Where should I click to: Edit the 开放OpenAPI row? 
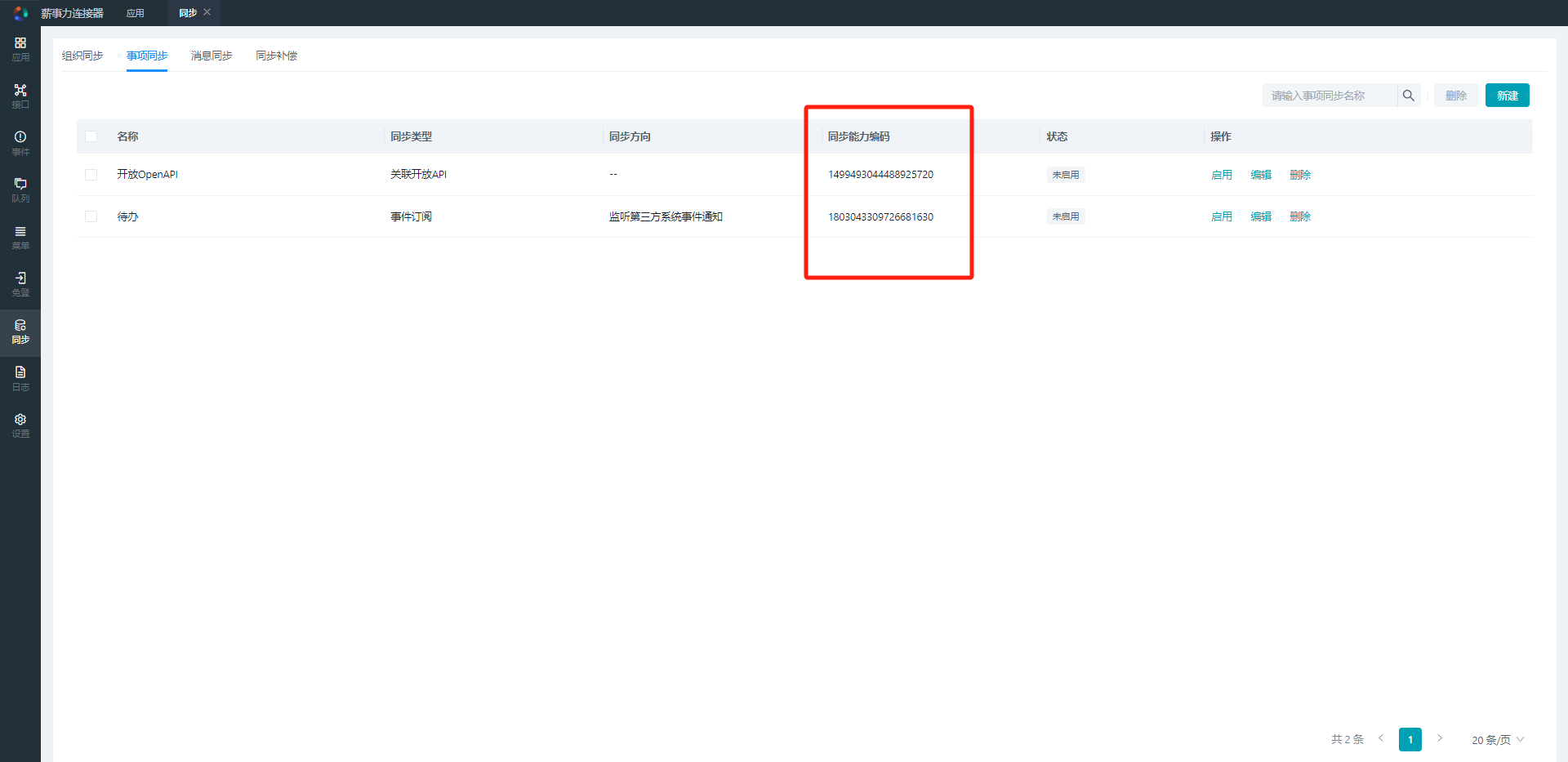1261,175
